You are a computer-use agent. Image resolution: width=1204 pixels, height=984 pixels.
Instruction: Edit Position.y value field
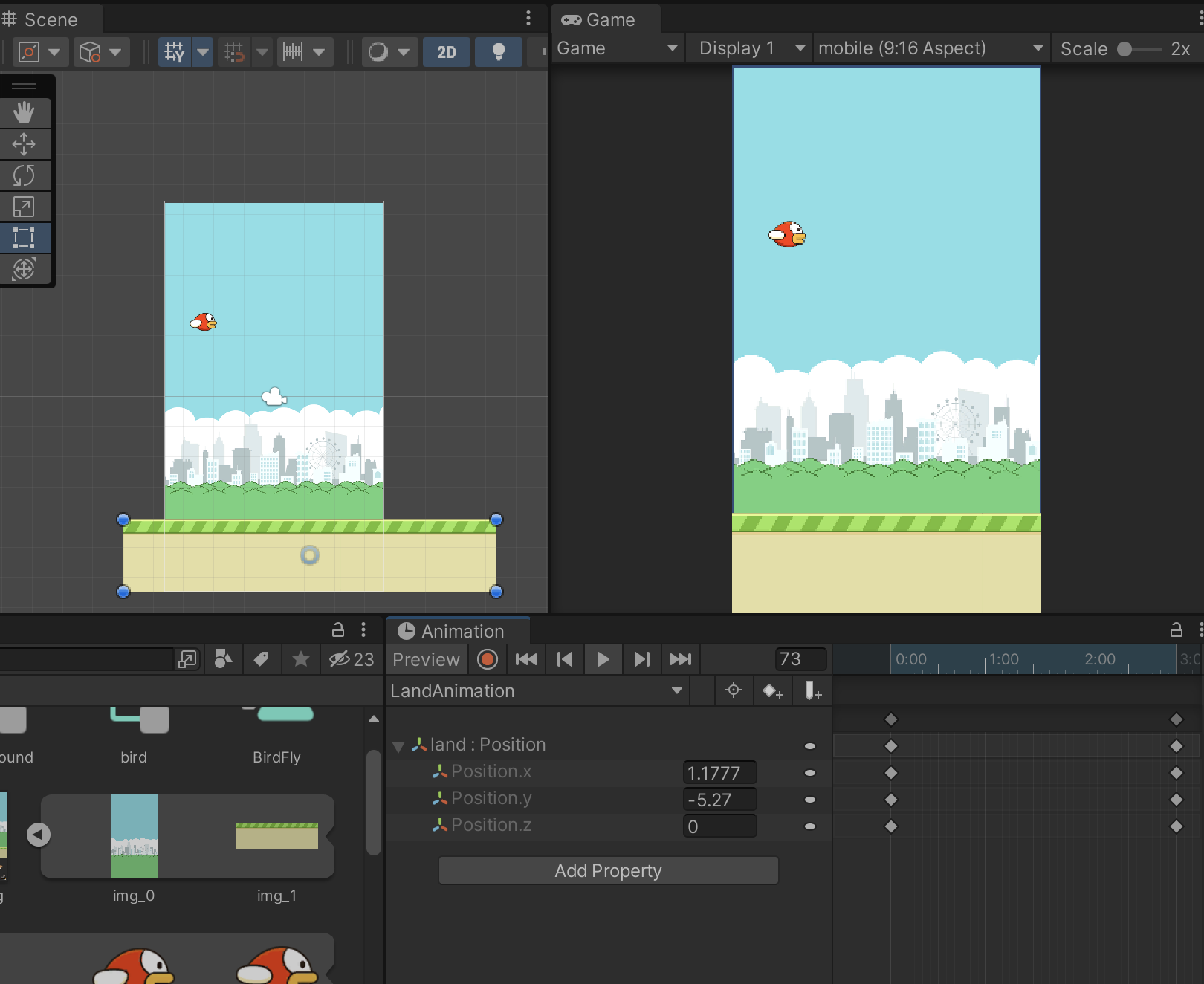click(x=719, y=800)
